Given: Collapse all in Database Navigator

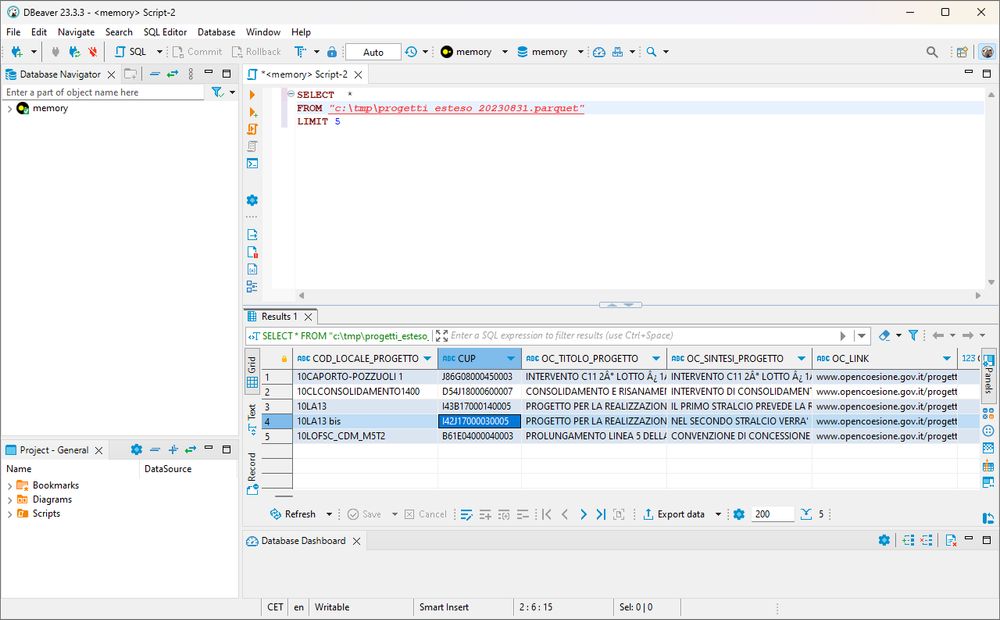Looking at the screenshot, I should pos(154,74).
